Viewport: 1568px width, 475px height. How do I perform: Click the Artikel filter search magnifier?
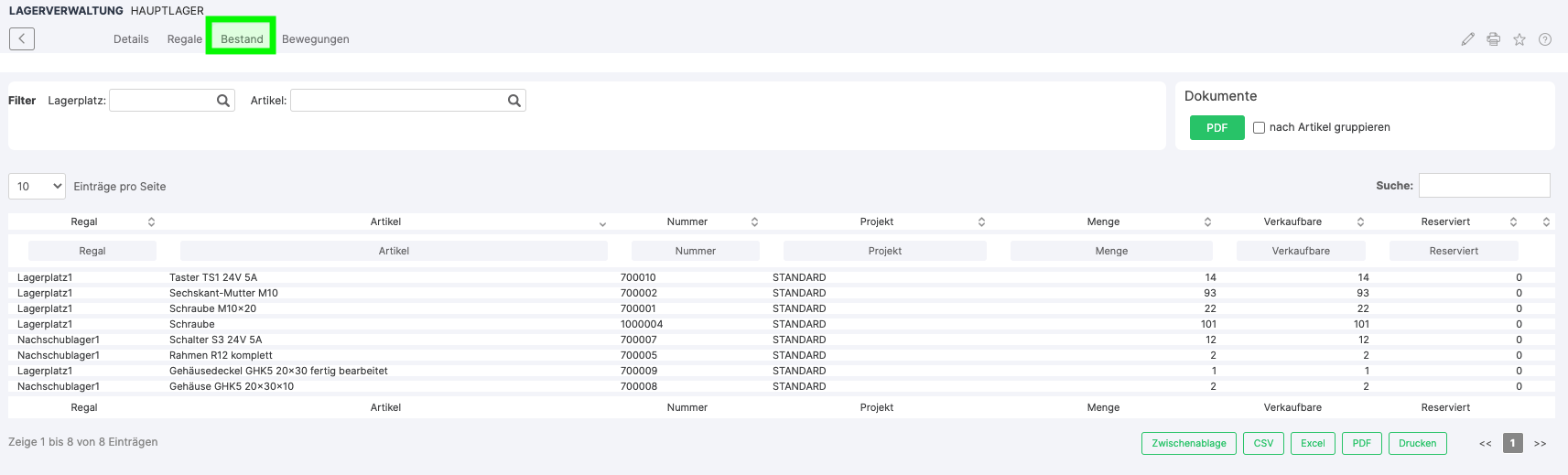(x=514, y=101)
